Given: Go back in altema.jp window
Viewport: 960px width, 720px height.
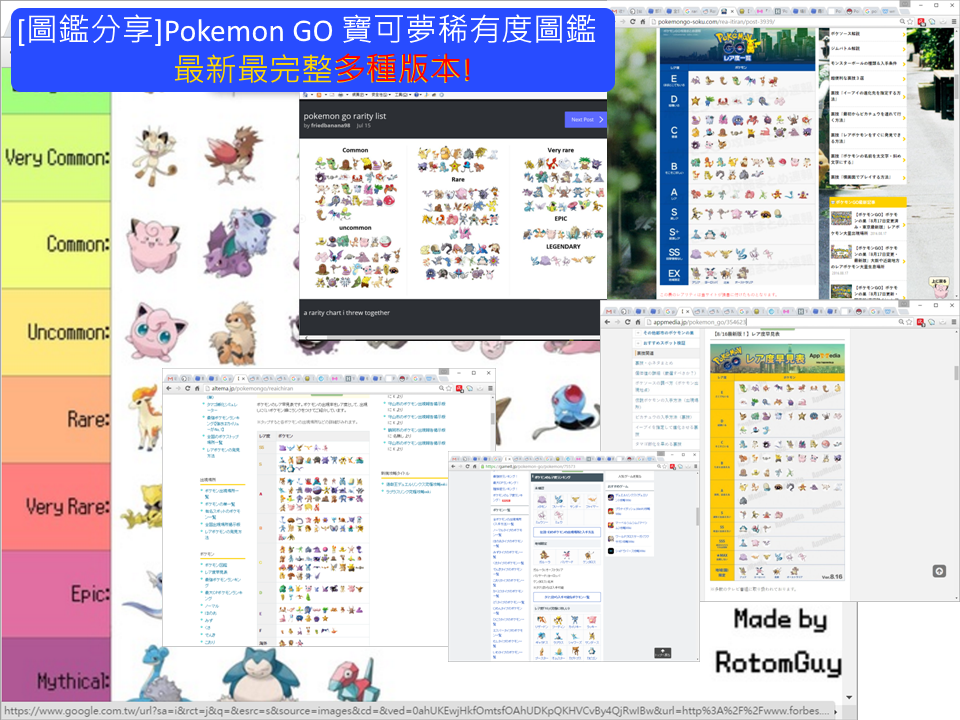Looking at the screenshot, I should click(x=169, y=388).
